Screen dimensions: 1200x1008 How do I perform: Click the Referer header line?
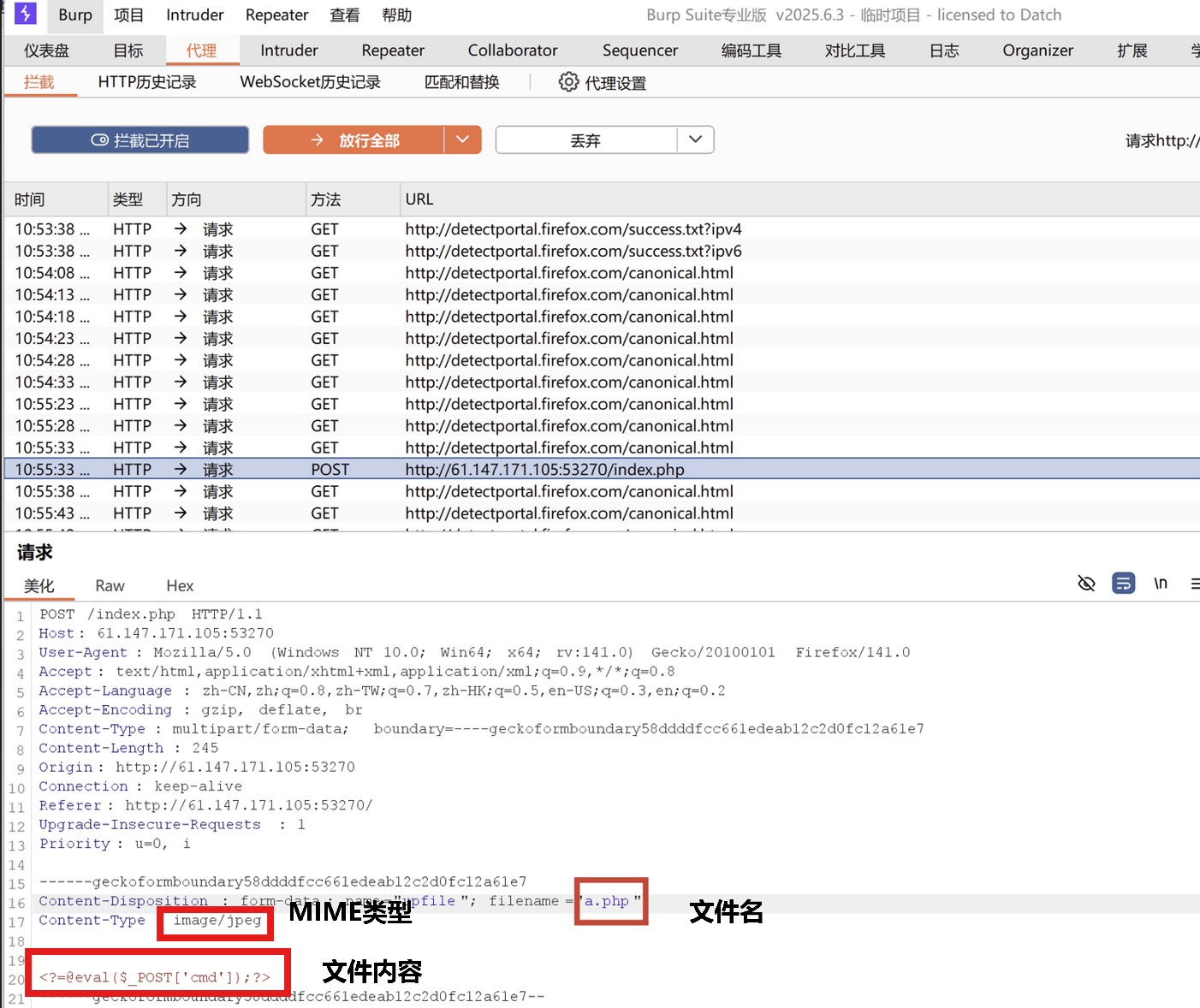[205, 805]
